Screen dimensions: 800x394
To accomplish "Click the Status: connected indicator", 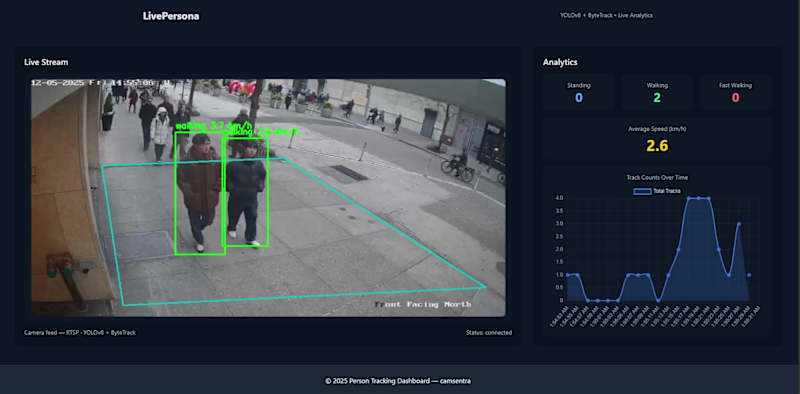I will coord(488,333).
